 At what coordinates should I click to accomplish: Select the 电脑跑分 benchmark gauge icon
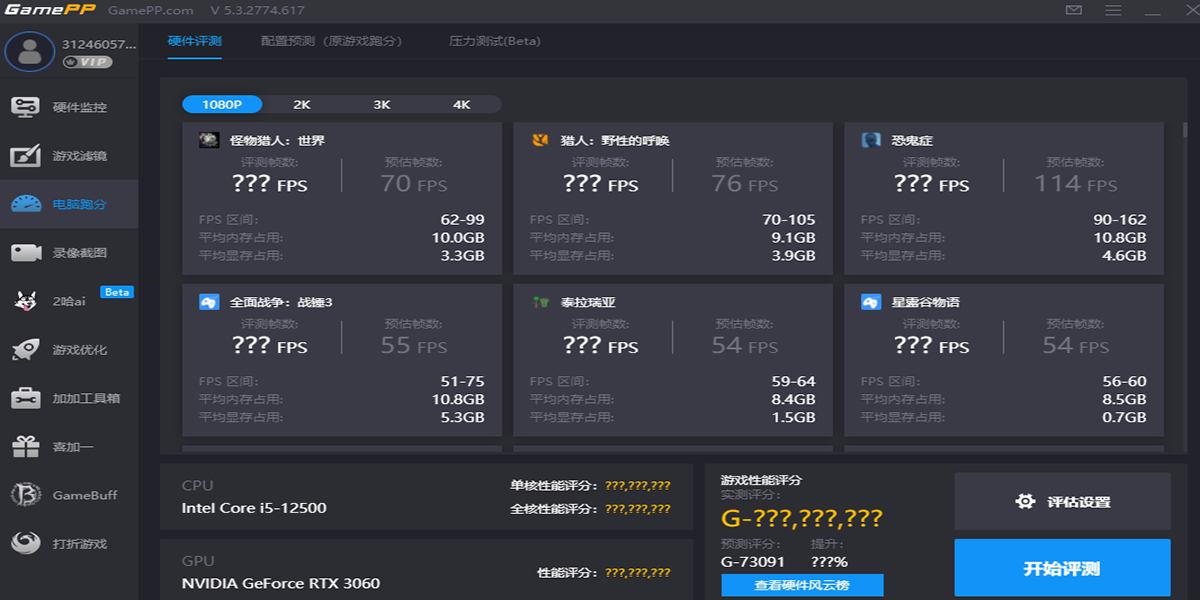[x=26, y=204]
